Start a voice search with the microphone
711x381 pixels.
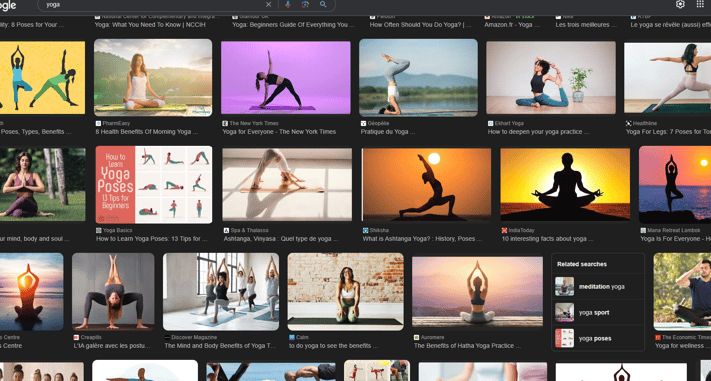(287, 5)
